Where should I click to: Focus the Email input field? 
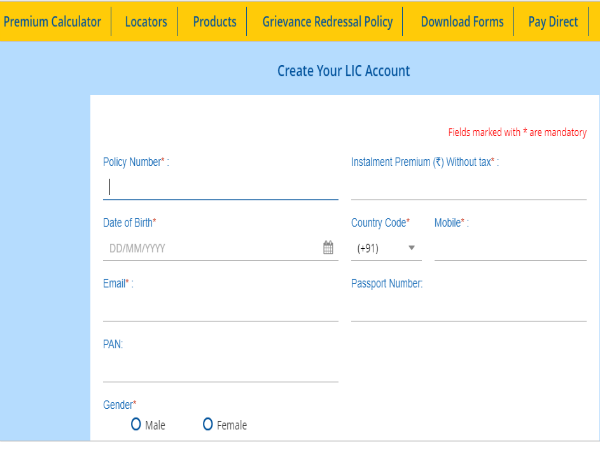220,309
